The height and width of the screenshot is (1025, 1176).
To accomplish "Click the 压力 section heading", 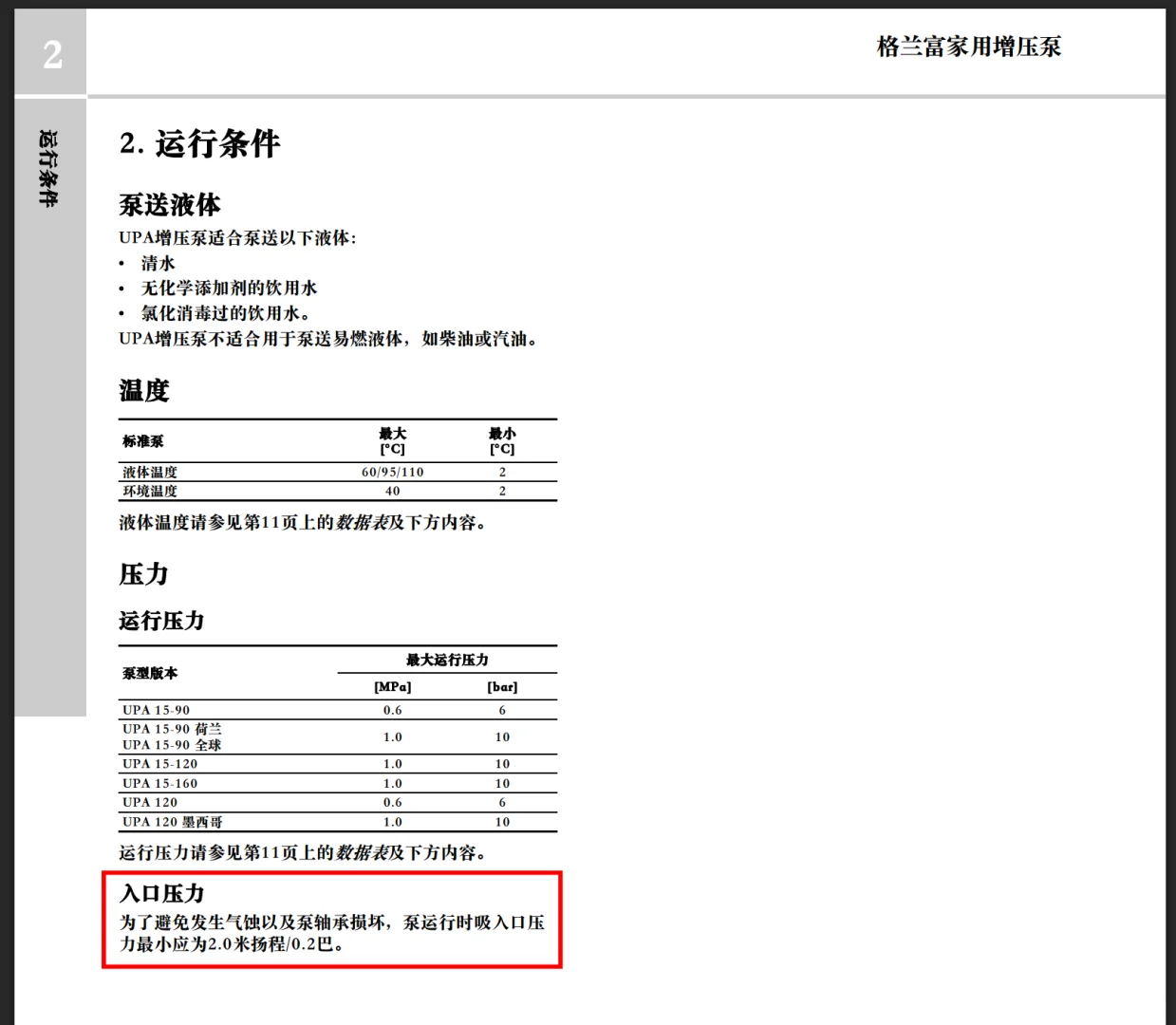I will [x=141, y=575].
